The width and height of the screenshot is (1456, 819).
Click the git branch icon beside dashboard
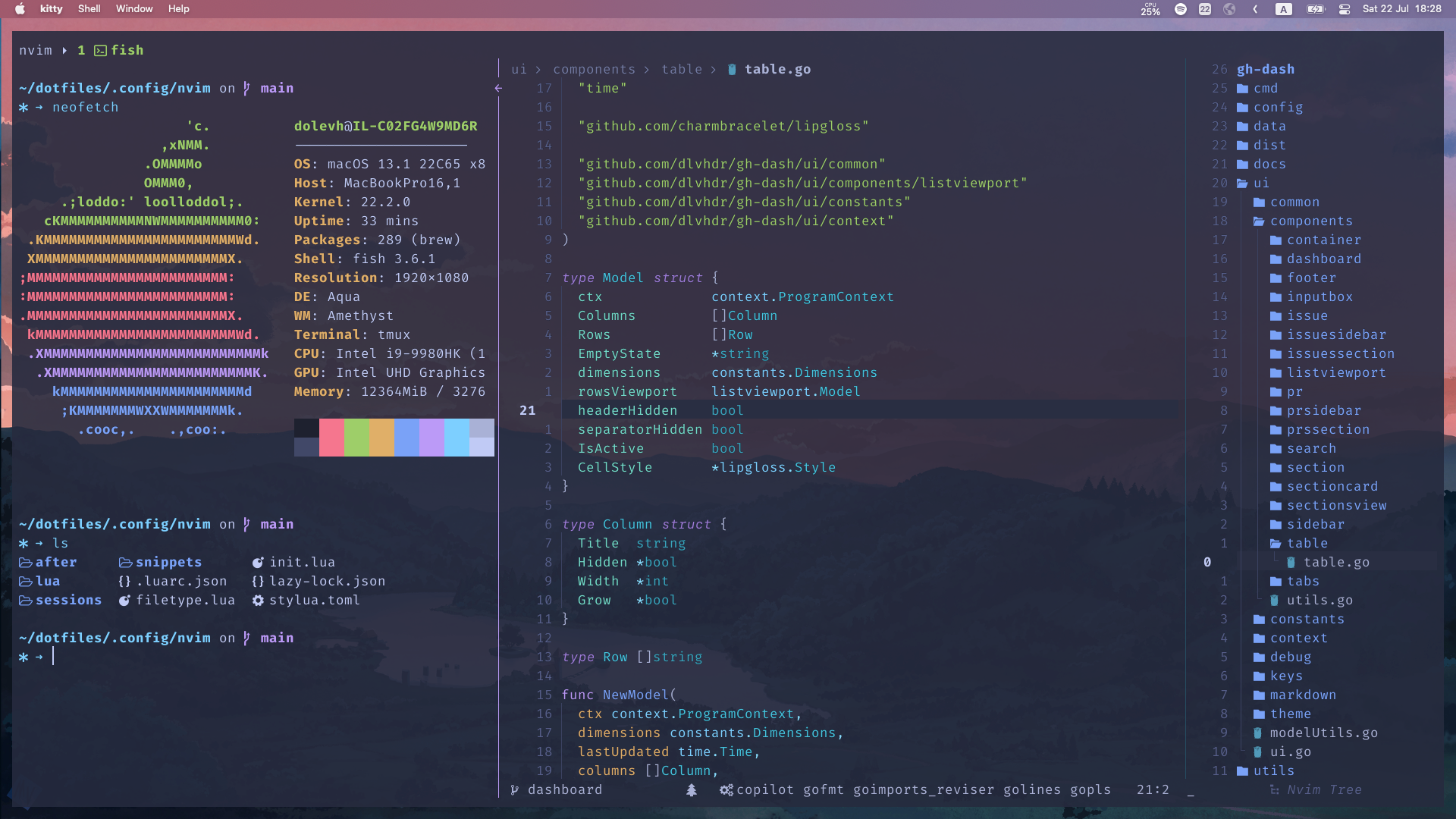coord(515,790)
